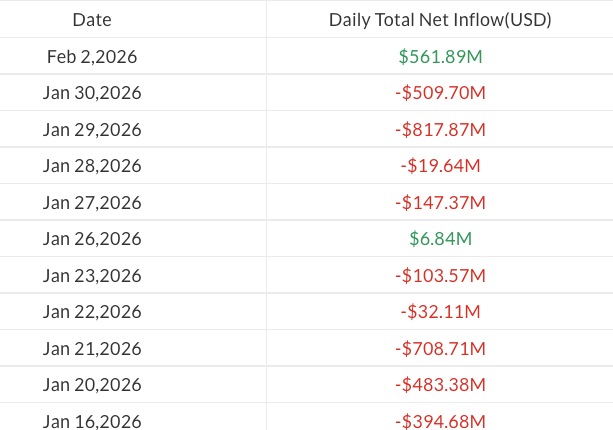Click the -$509.70M outflow value

pyautogui.click(x=440, y=93)
